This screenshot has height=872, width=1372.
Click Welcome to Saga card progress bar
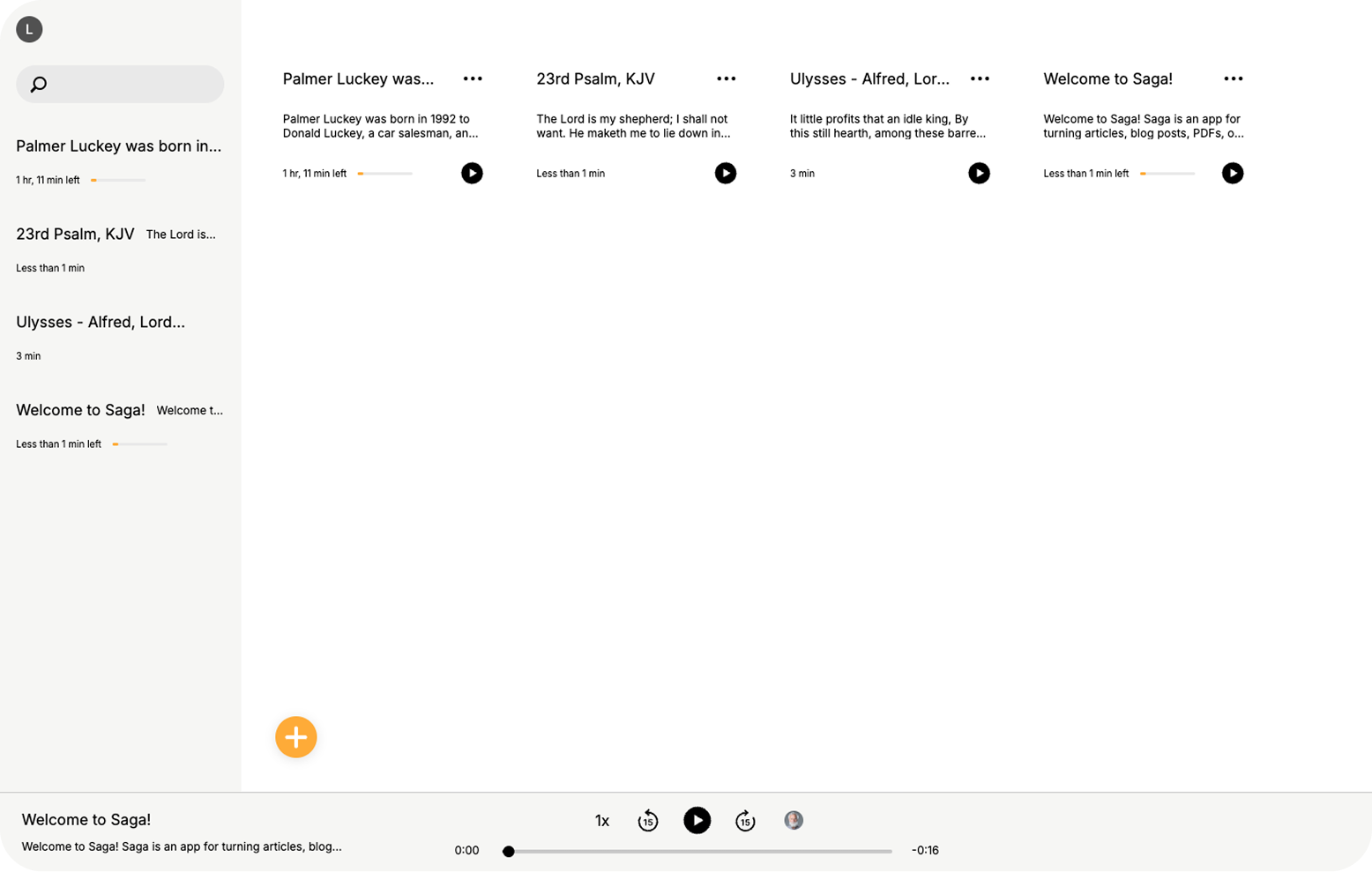coord(1167,174)
